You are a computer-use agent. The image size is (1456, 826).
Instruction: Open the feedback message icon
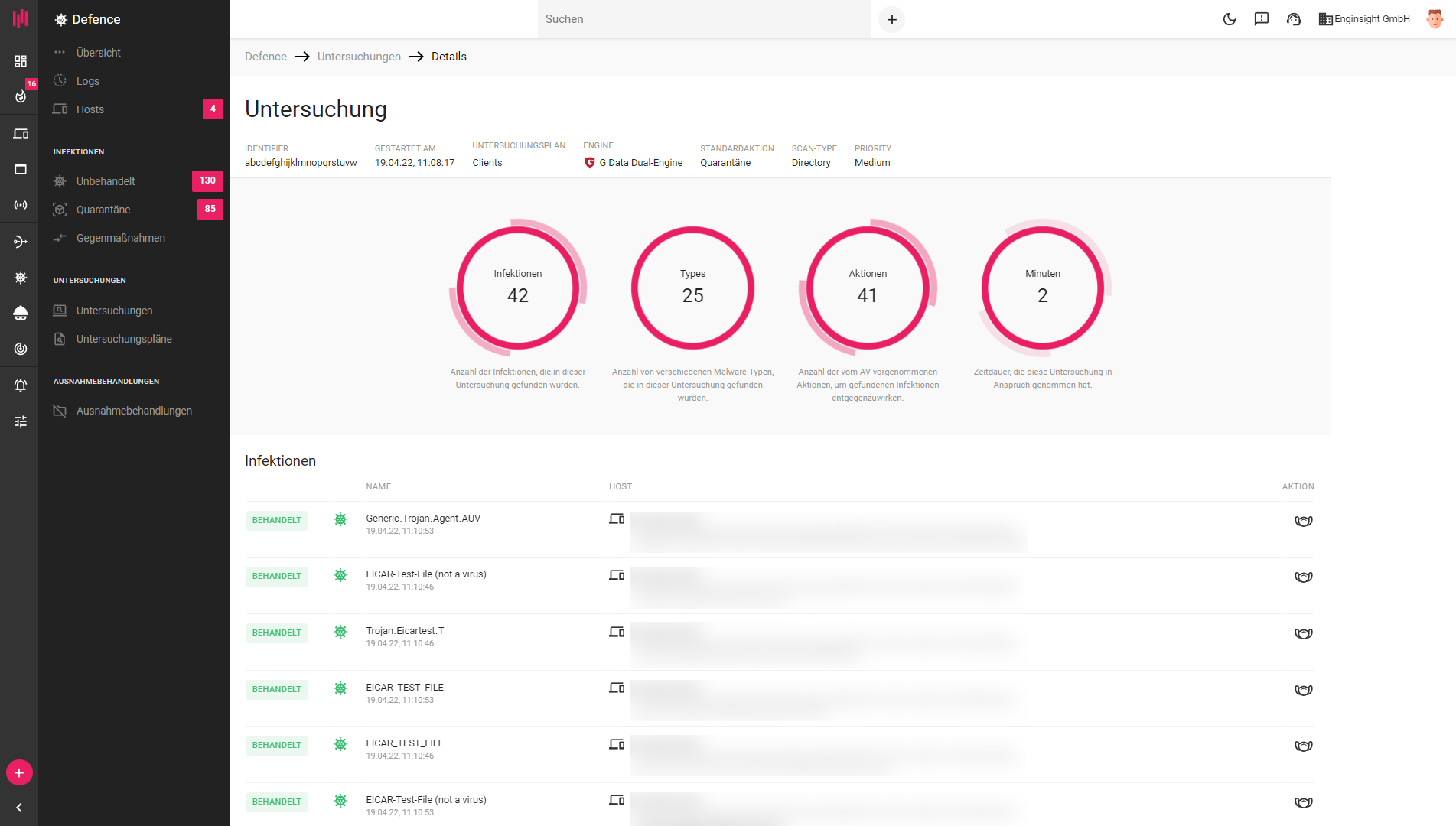tap(1262, 19)
